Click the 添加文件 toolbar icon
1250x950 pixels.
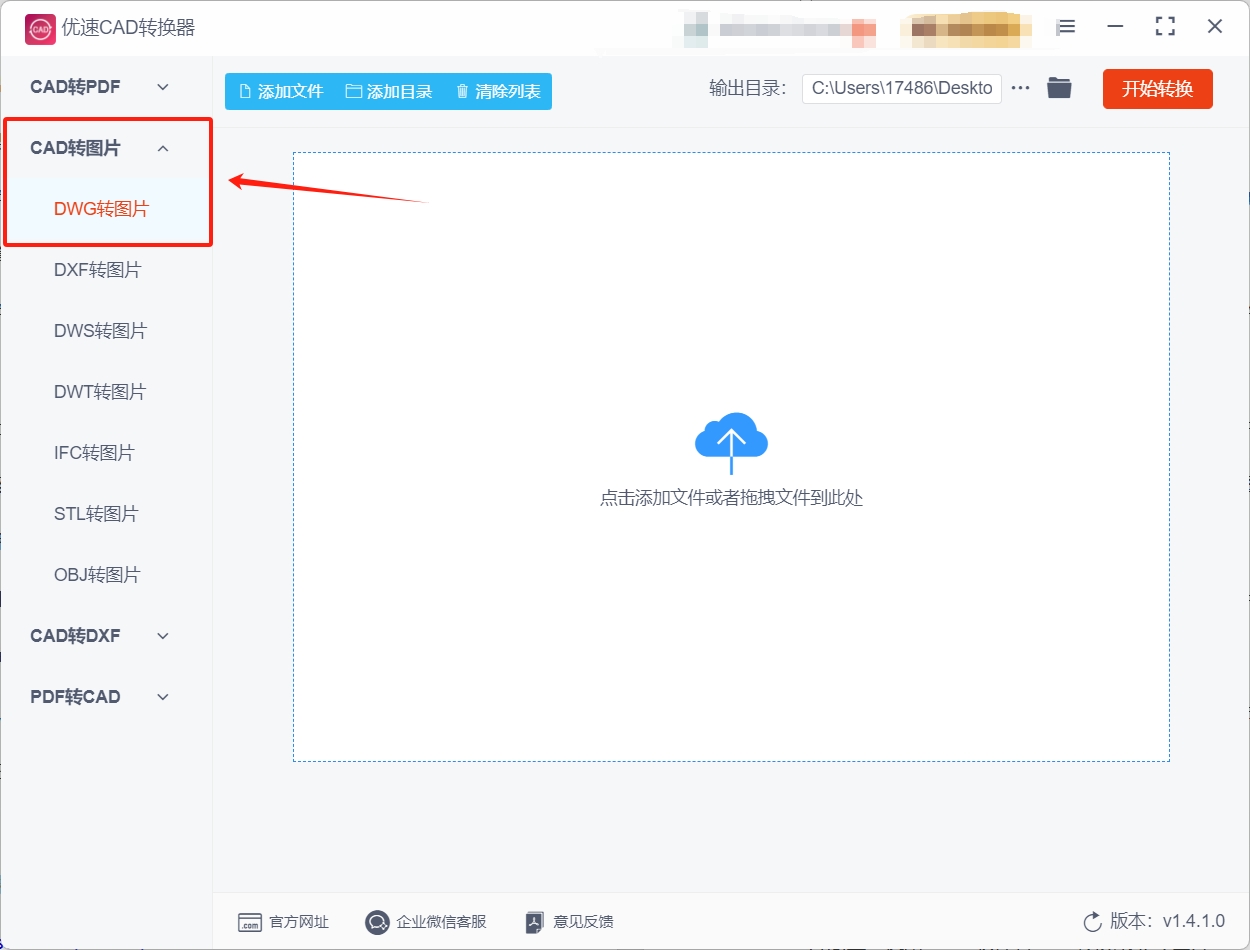coord(245,90)
